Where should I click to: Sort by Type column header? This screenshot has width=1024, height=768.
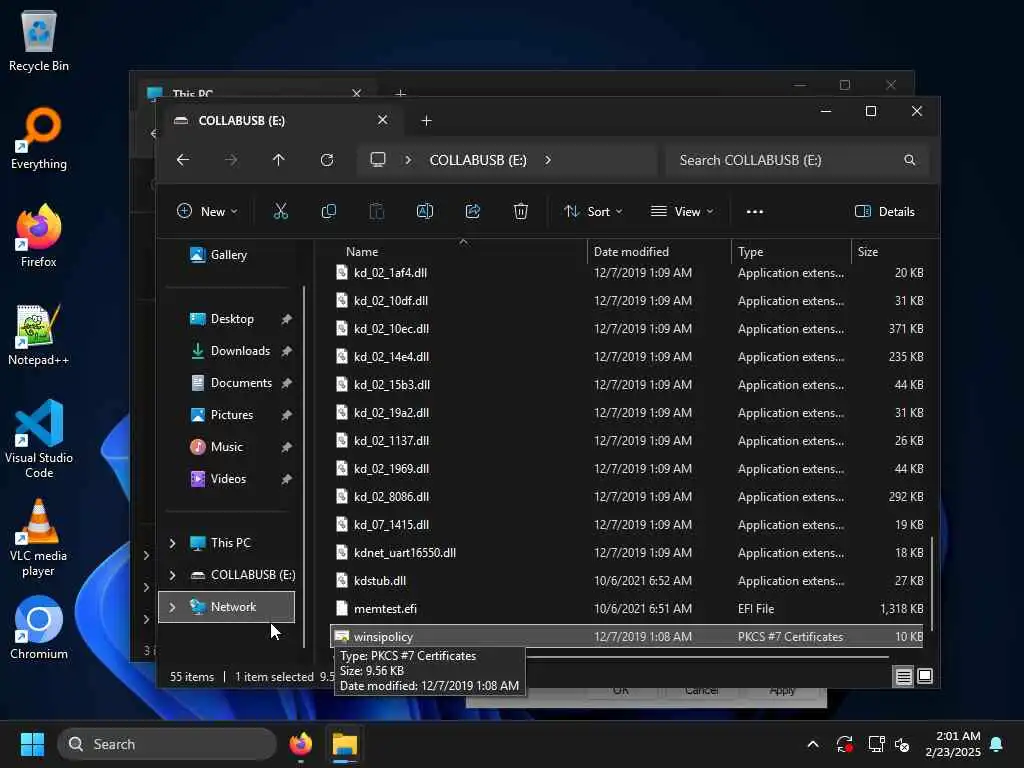792,251
